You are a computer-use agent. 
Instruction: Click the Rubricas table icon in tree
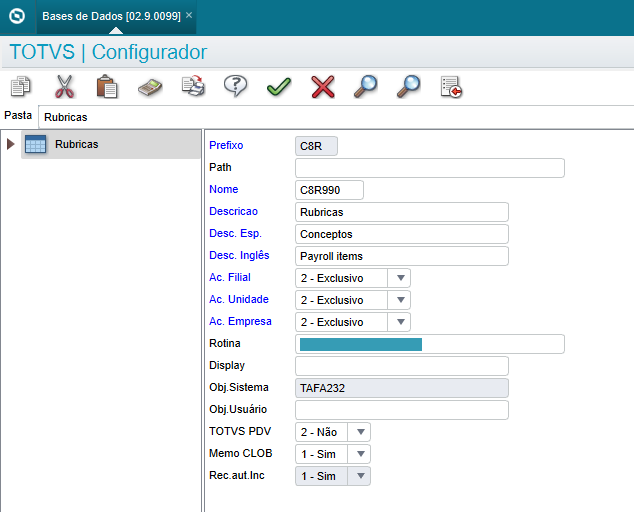36,144
